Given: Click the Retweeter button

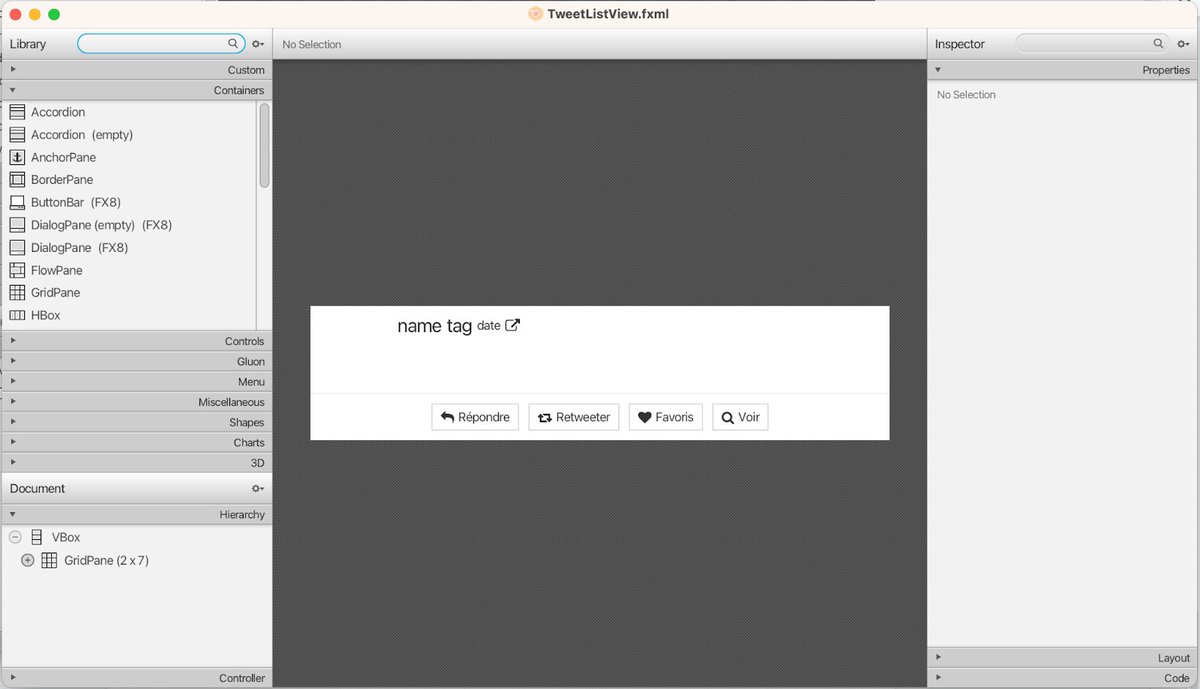Looking at the screenshot, I should coord(574,417).
